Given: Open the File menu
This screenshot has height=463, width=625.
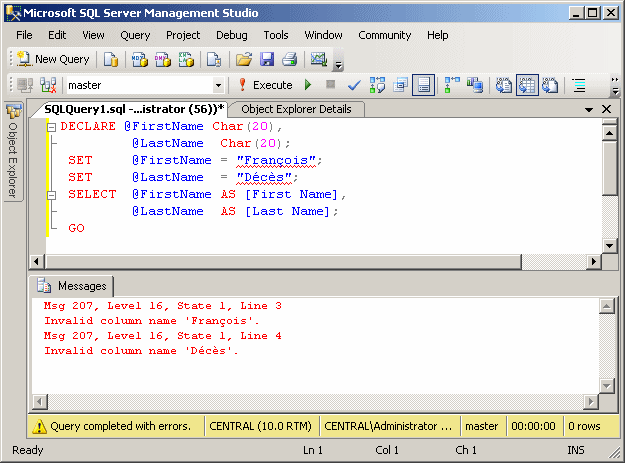Looking at the screenshot, I should tap(24, 35).
